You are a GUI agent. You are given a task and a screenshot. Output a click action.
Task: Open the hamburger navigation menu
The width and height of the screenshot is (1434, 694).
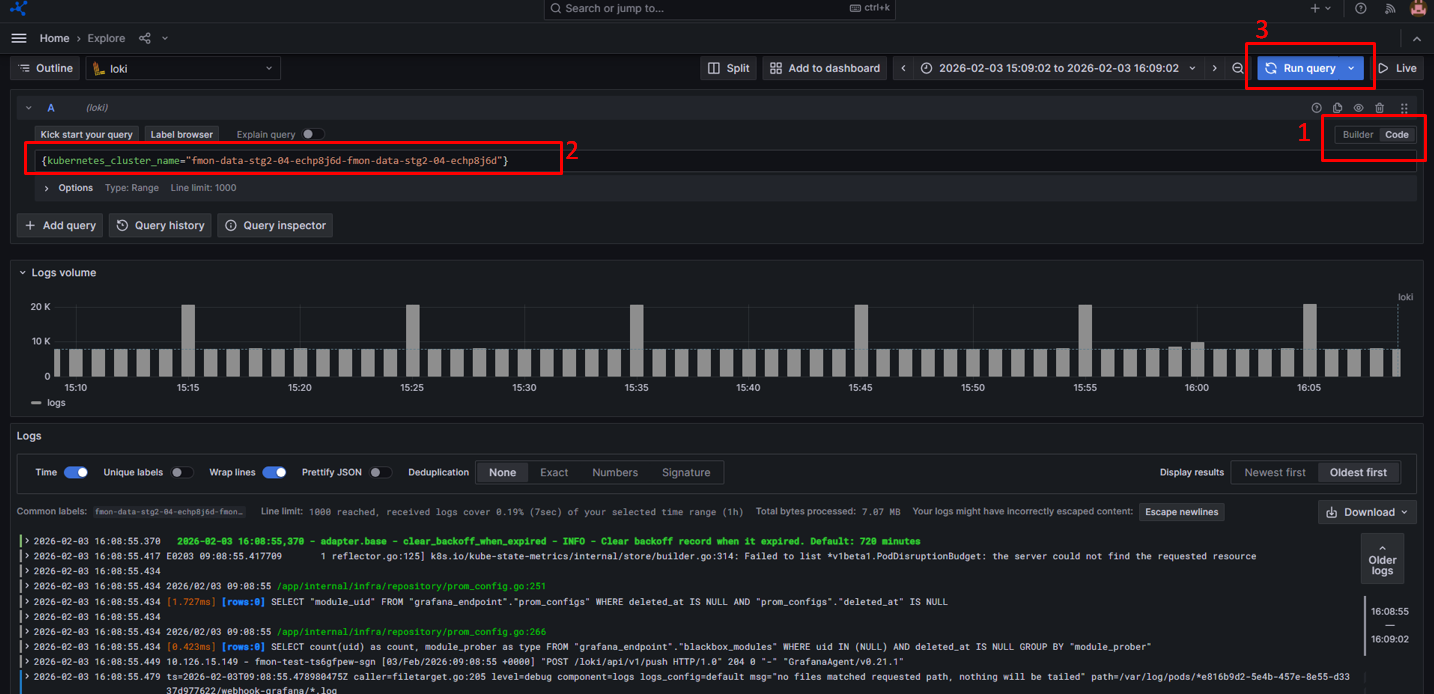pyautogui.click(x=18, y=38)
